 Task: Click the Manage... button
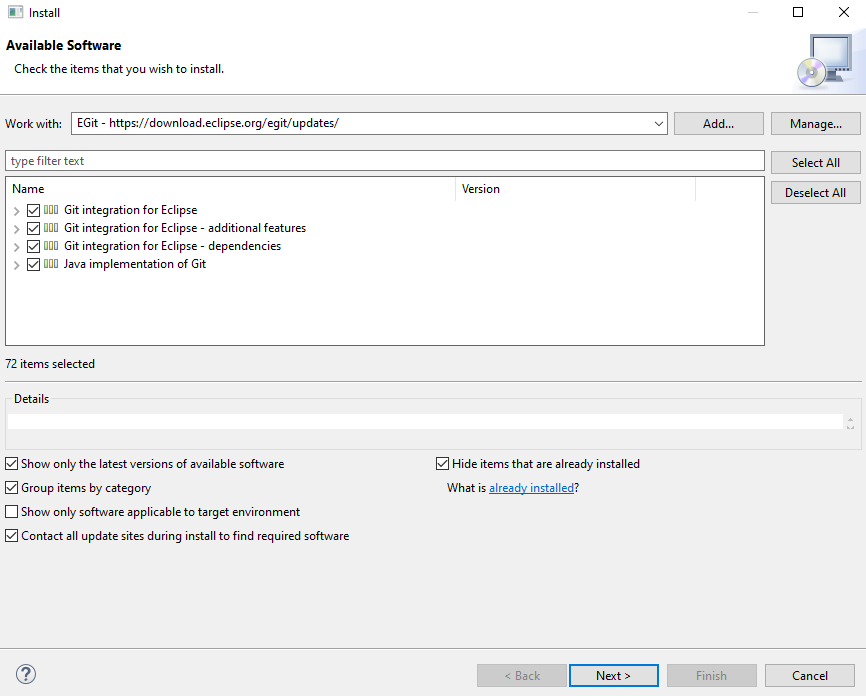[x=816, y=124]
